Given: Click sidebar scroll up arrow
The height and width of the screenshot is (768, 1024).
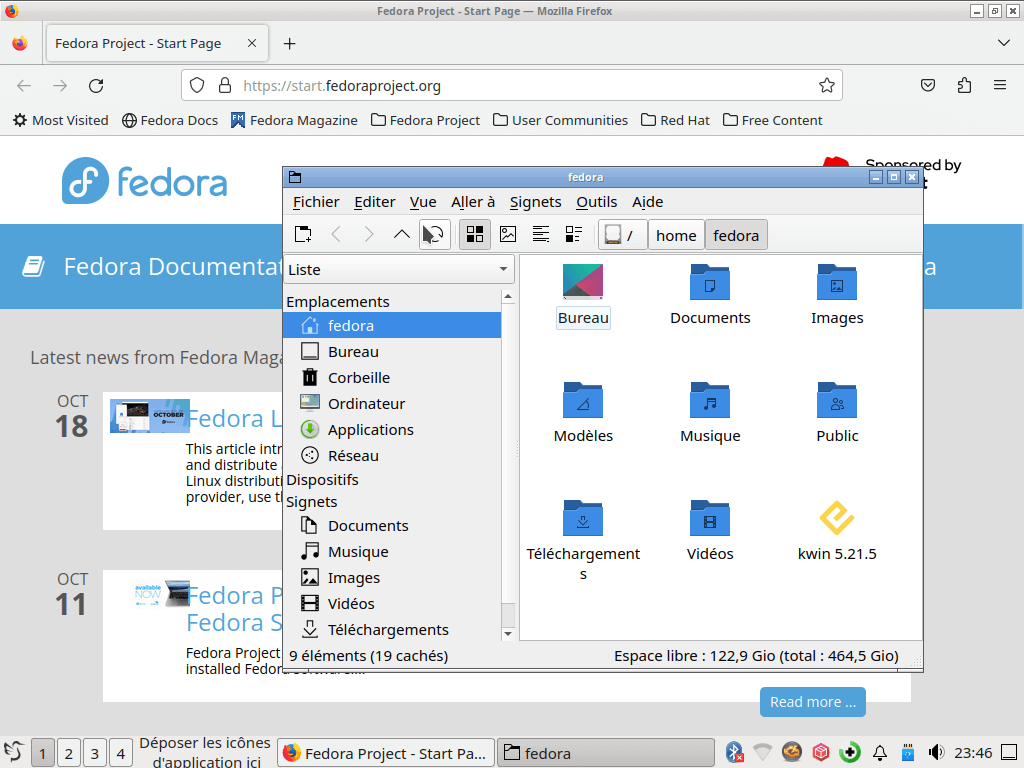Looking at the screenshot, I should coord(508,297).
